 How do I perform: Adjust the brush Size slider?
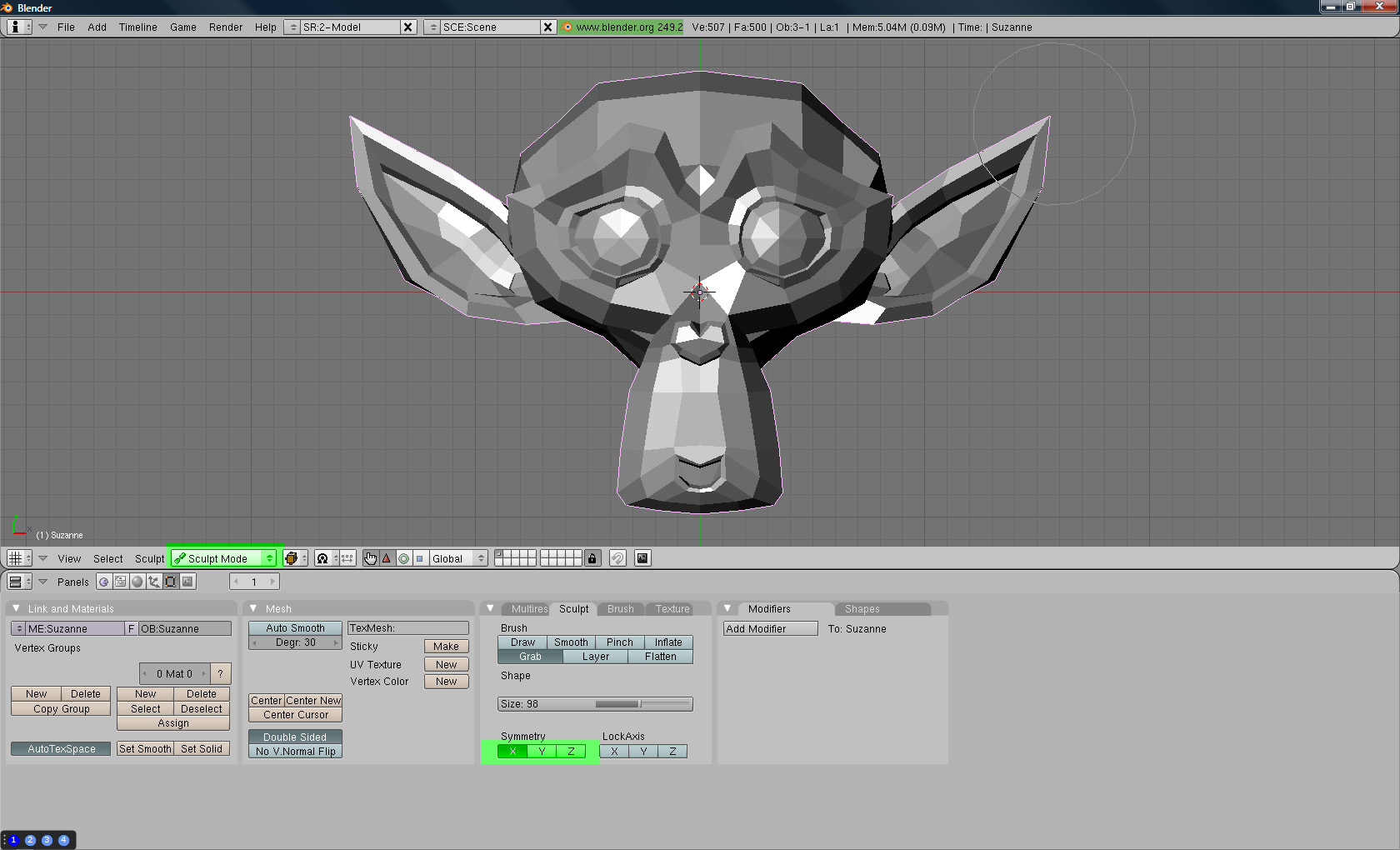(595, 704)
